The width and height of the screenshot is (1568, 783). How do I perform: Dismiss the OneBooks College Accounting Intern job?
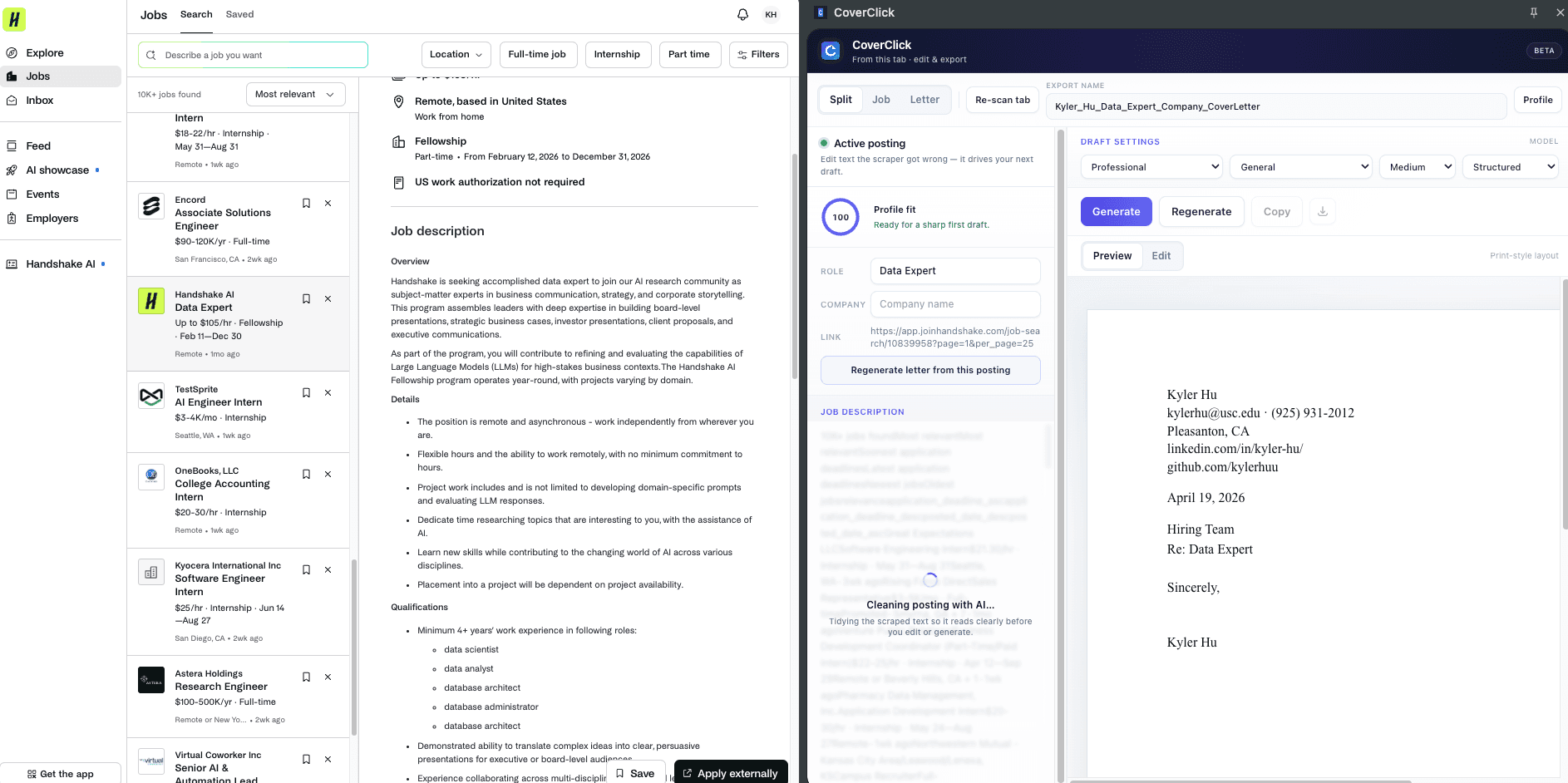click(x=328, y=474)
